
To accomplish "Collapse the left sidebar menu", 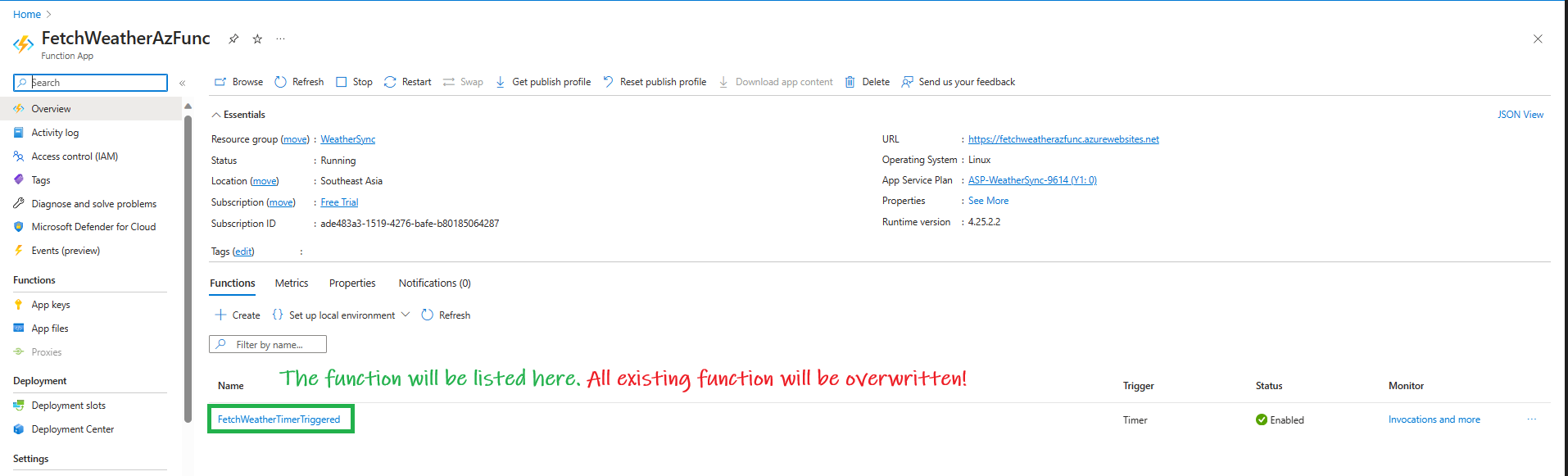I will (x=182, y=83).
